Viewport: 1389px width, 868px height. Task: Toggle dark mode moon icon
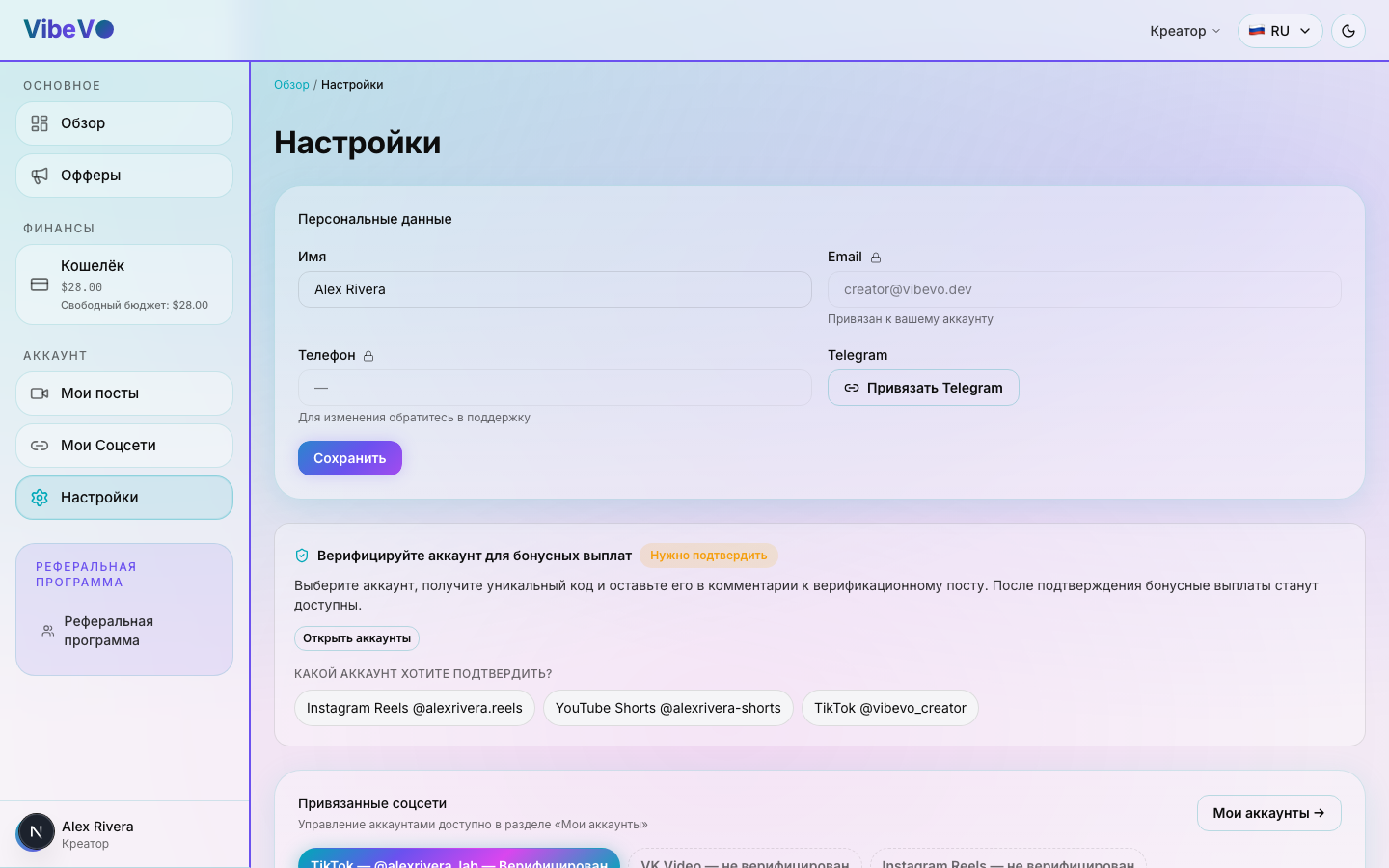[1348, 31]
